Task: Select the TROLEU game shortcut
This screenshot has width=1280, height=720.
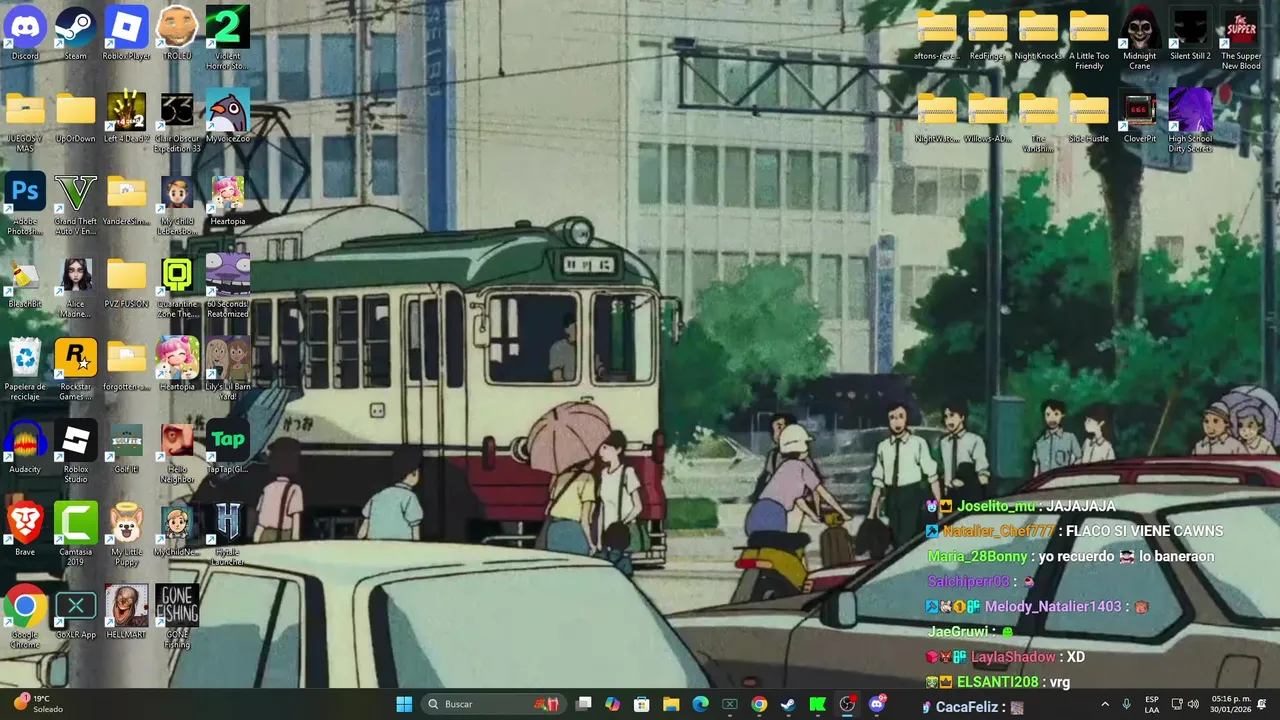Action: pos(177,35)
